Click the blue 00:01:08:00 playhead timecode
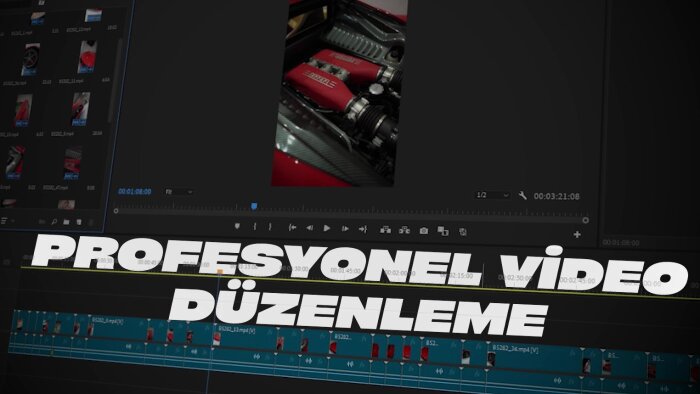The width and height of the screenshot is (700, 394). point(135,191)
